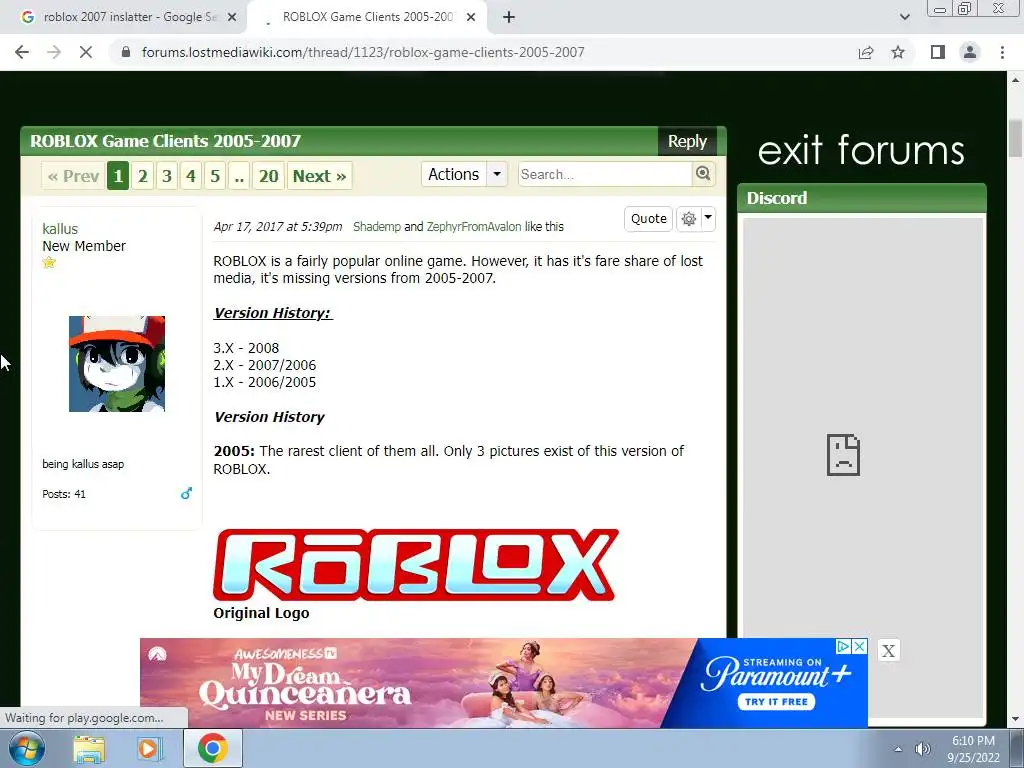The width and height of the screenshot is (1024, 768).
Task: Click TRY IT FREE in the ad
Action: pos(776,702)
